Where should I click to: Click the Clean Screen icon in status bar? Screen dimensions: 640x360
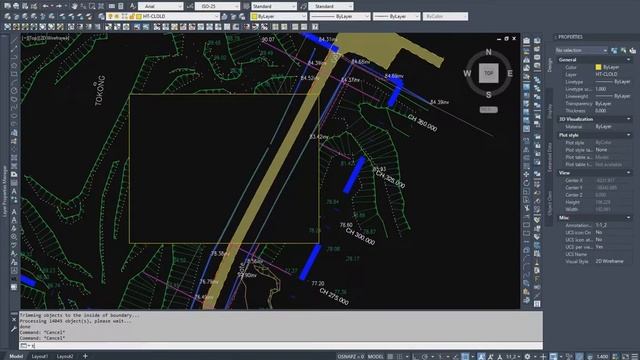626,356
